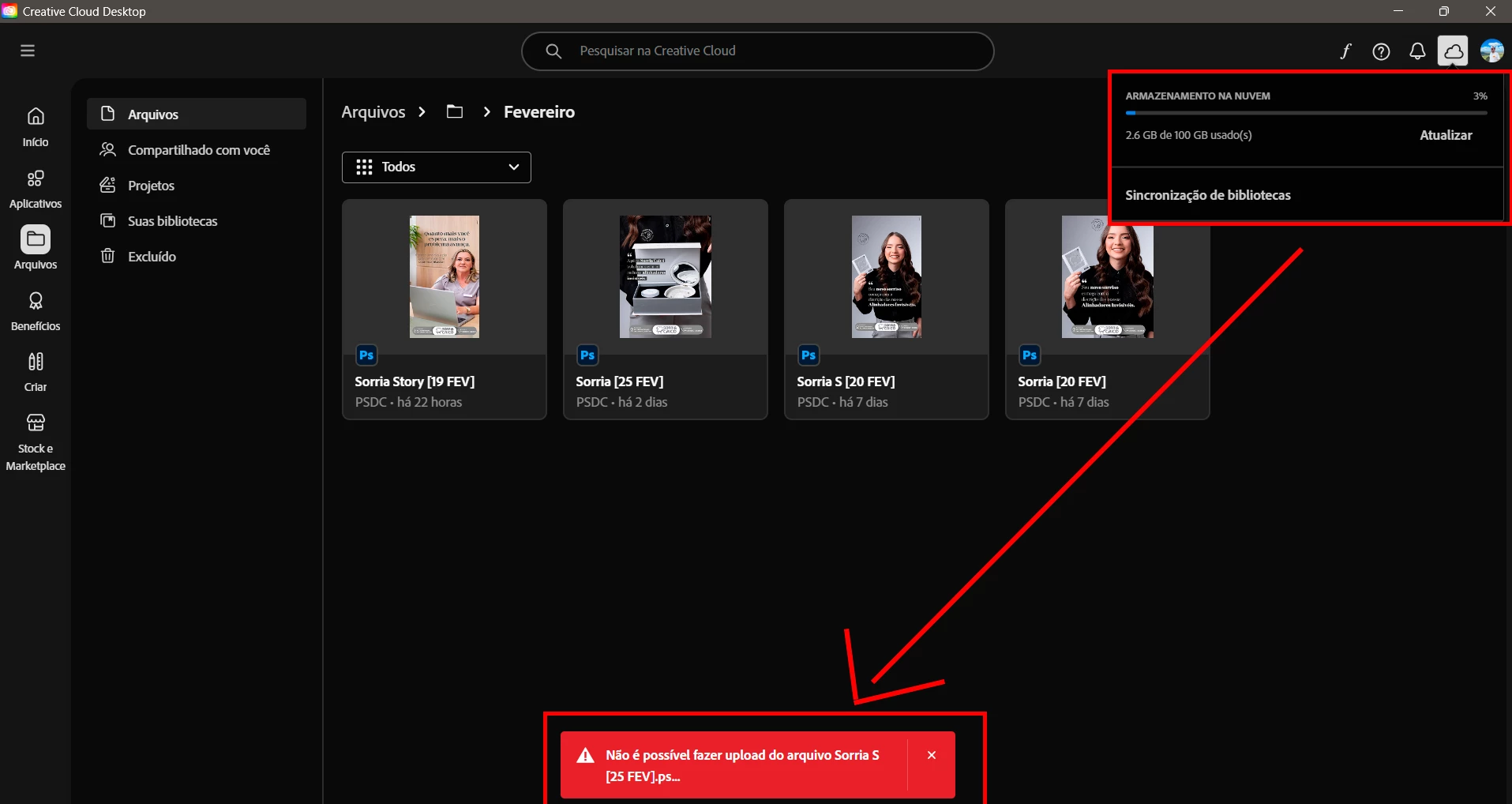The image size is (1512, 804).
Task: Click error message about Sorria S upload
Action: pos(742,765)
